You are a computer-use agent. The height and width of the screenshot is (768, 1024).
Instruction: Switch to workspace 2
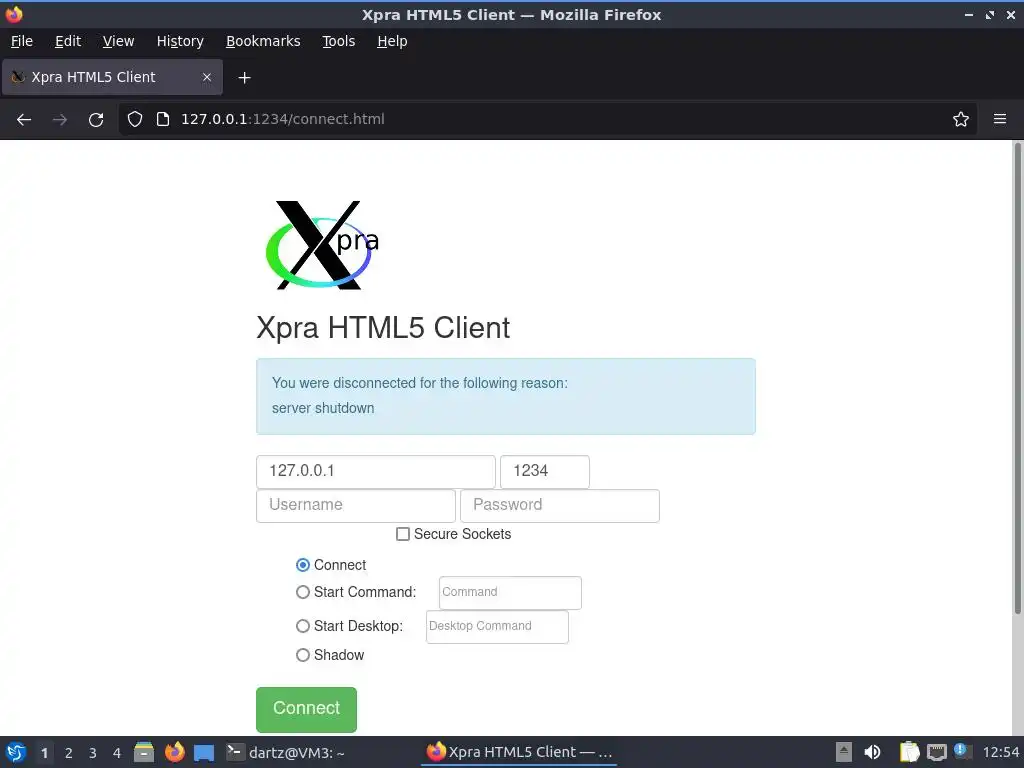pos(69,753)
